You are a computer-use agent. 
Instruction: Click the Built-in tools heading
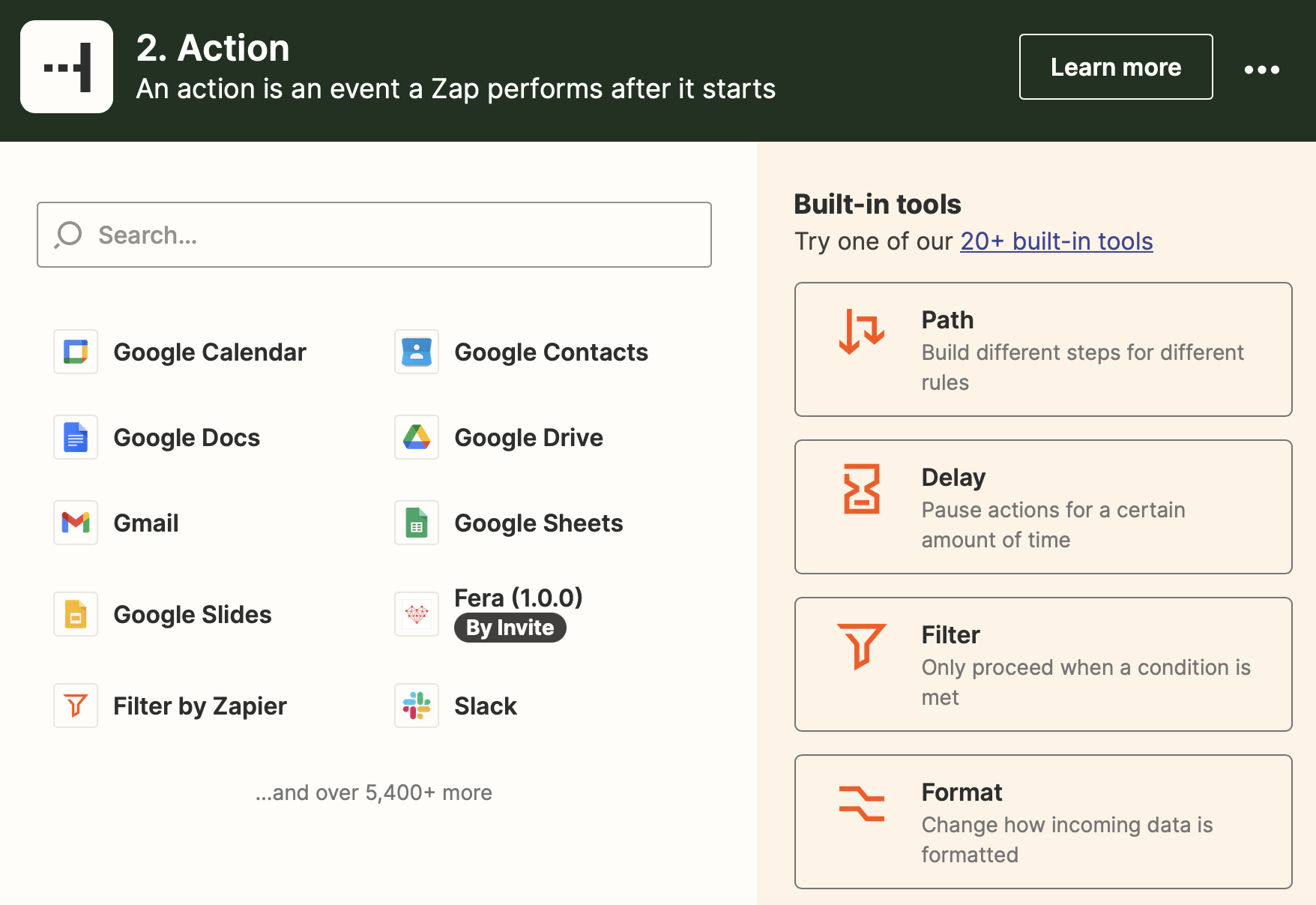877,204
